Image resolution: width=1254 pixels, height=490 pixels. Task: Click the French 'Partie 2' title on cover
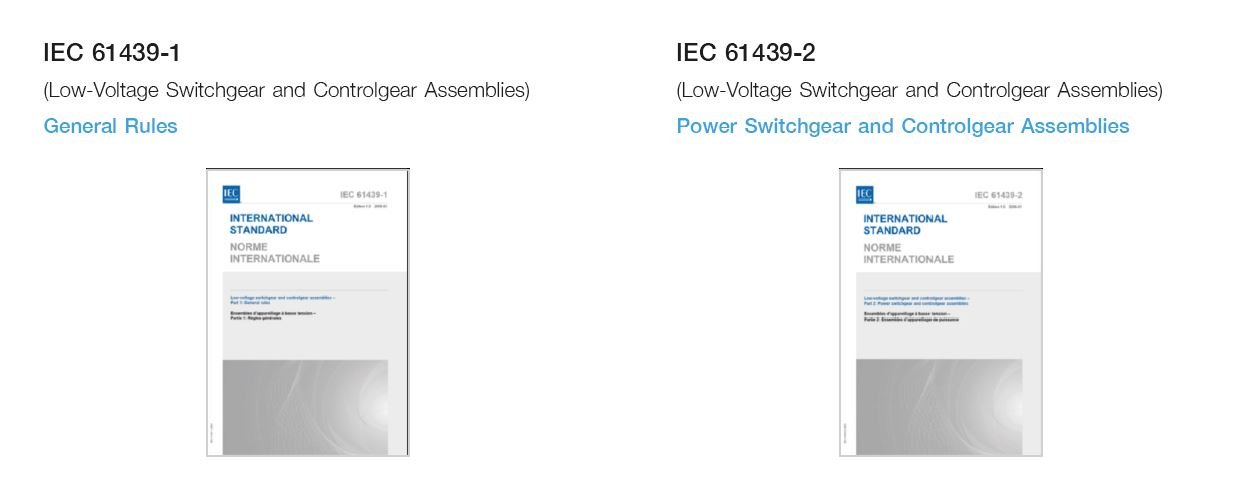tap(910, 318)
